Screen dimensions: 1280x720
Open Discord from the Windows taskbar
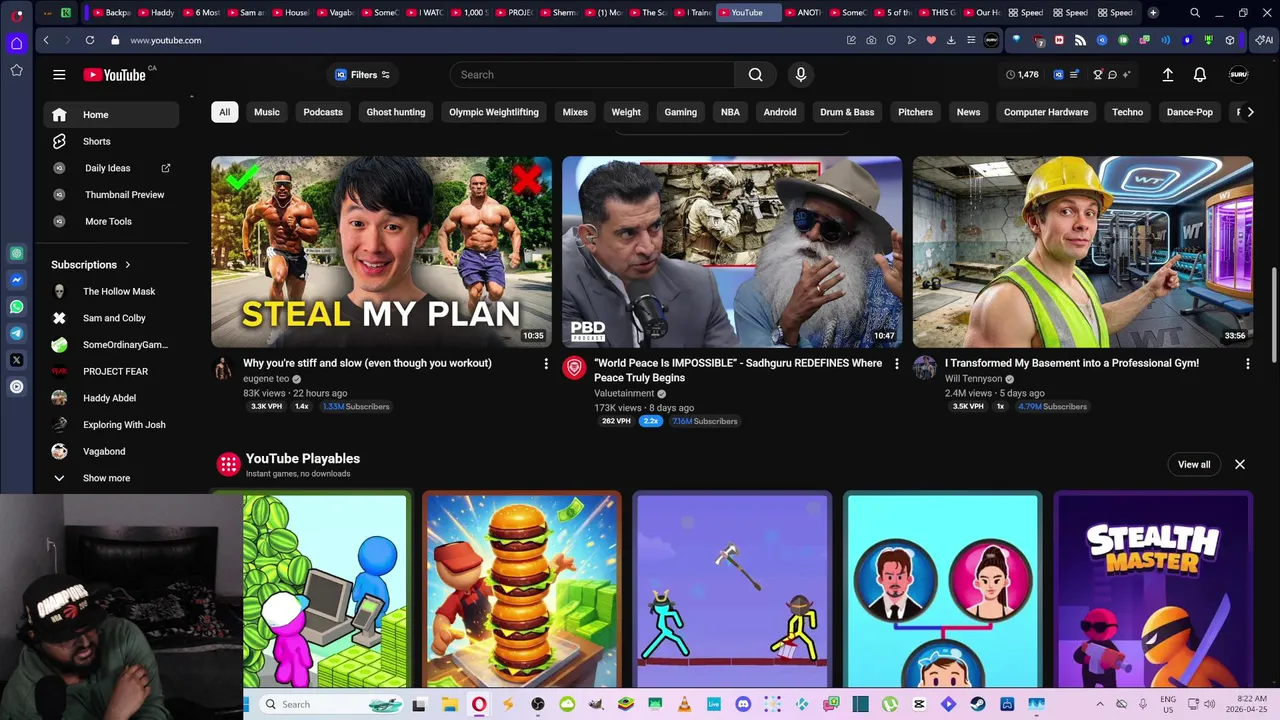[743, 704]
